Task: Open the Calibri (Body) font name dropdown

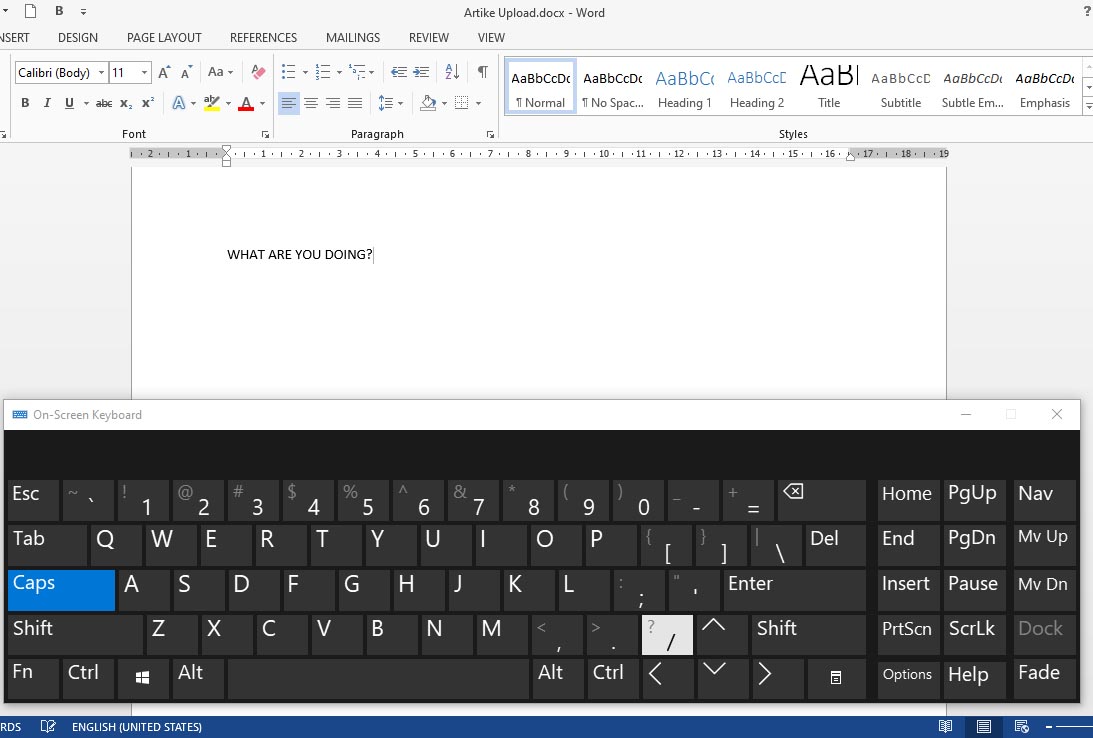Action: coord(101,73)
